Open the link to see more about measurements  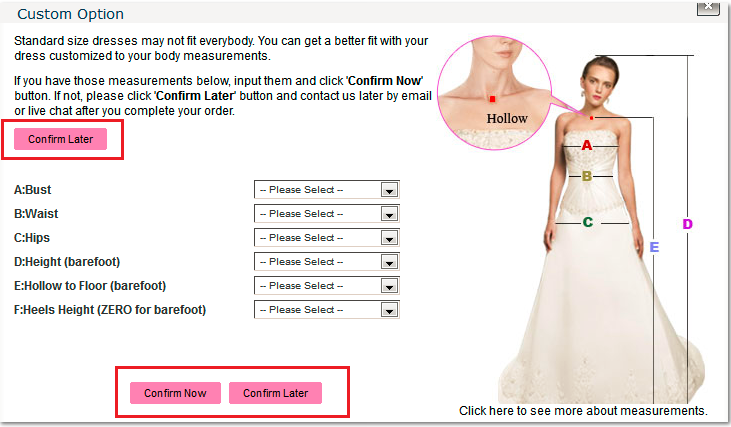pos(583,411)
